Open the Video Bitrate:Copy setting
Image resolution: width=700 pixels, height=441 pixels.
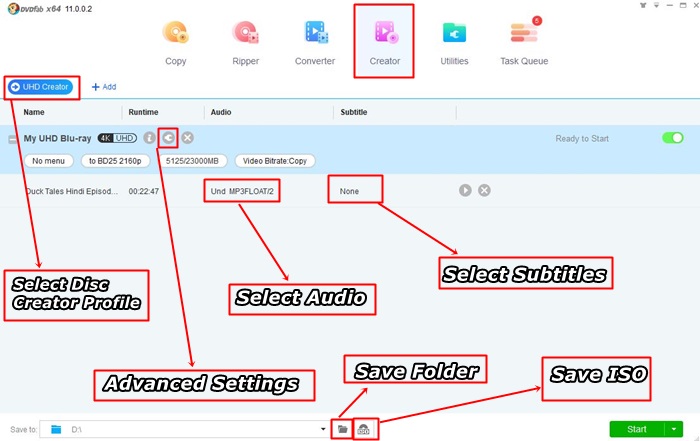(275, 161)
